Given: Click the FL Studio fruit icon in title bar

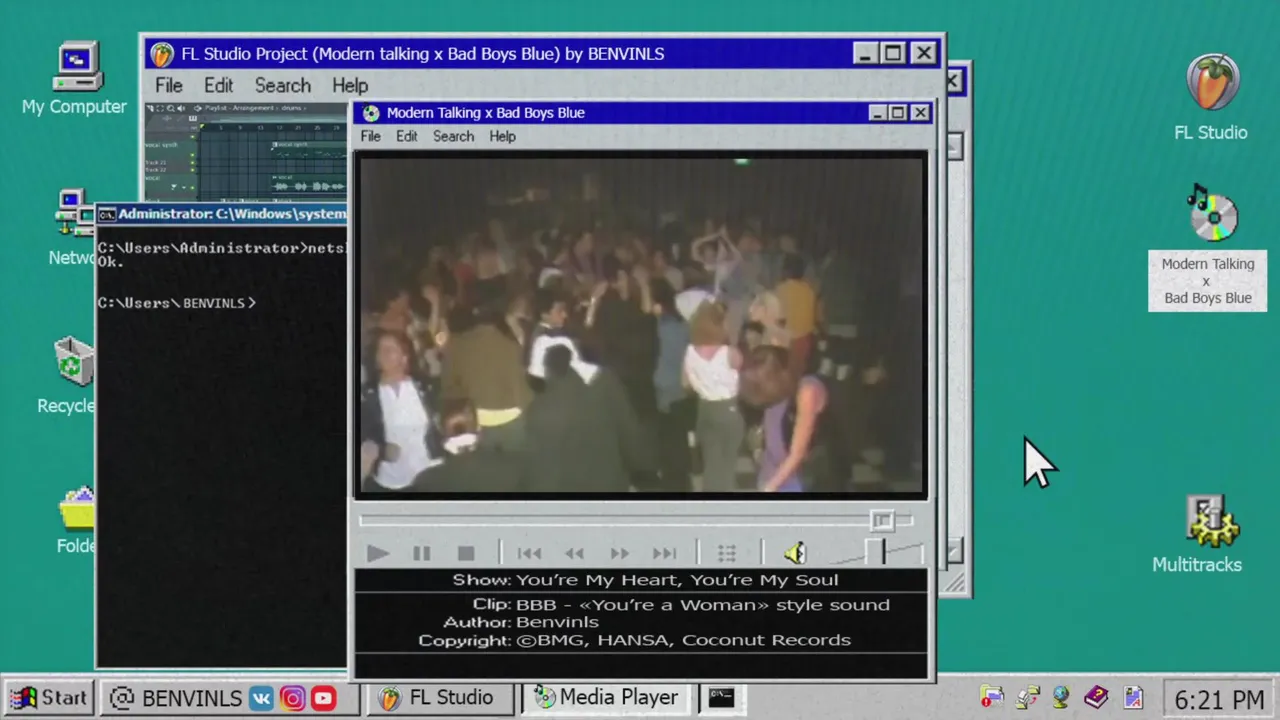Looking at the screenshot, I should [161, 54].
